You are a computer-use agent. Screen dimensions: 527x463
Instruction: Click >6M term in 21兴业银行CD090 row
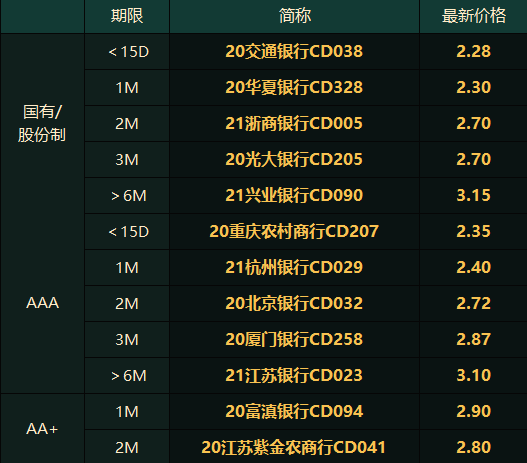tap(129, 196)
